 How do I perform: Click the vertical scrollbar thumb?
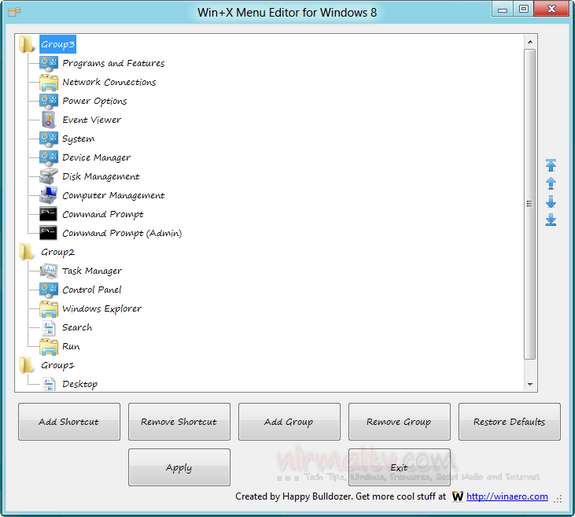click(x=530, y=204)
